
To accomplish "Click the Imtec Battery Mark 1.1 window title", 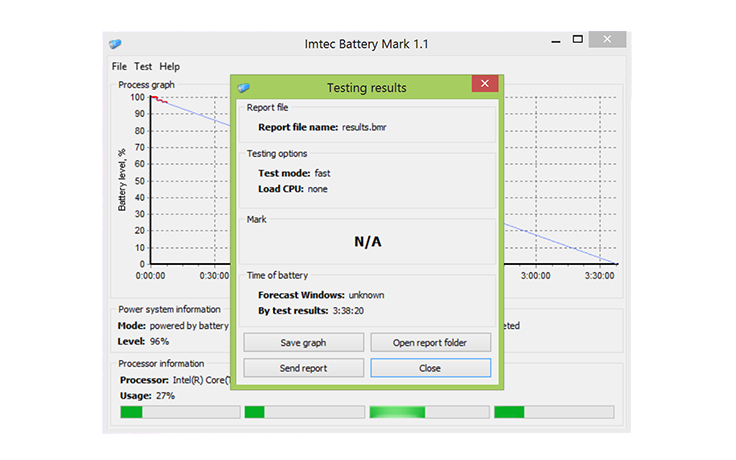I will 367,44.
